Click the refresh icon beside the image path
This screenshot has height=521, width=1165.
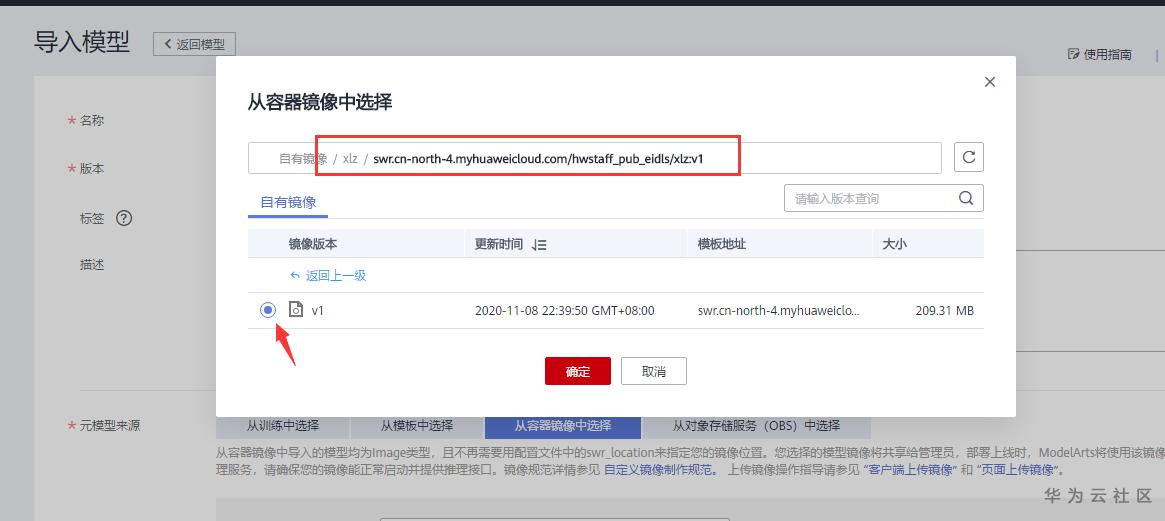(969, 158)
